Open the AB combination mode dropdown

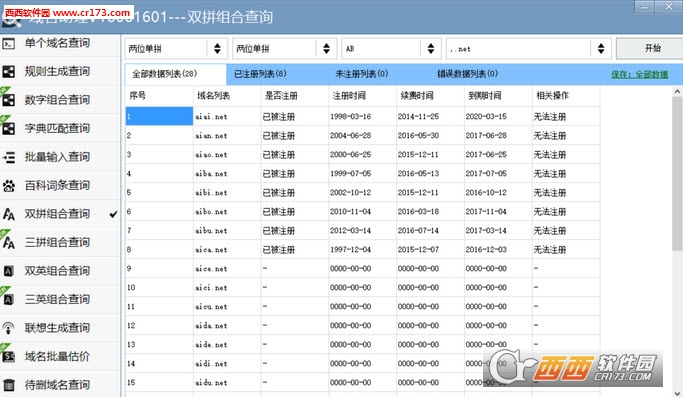click(x=392, y=48)
